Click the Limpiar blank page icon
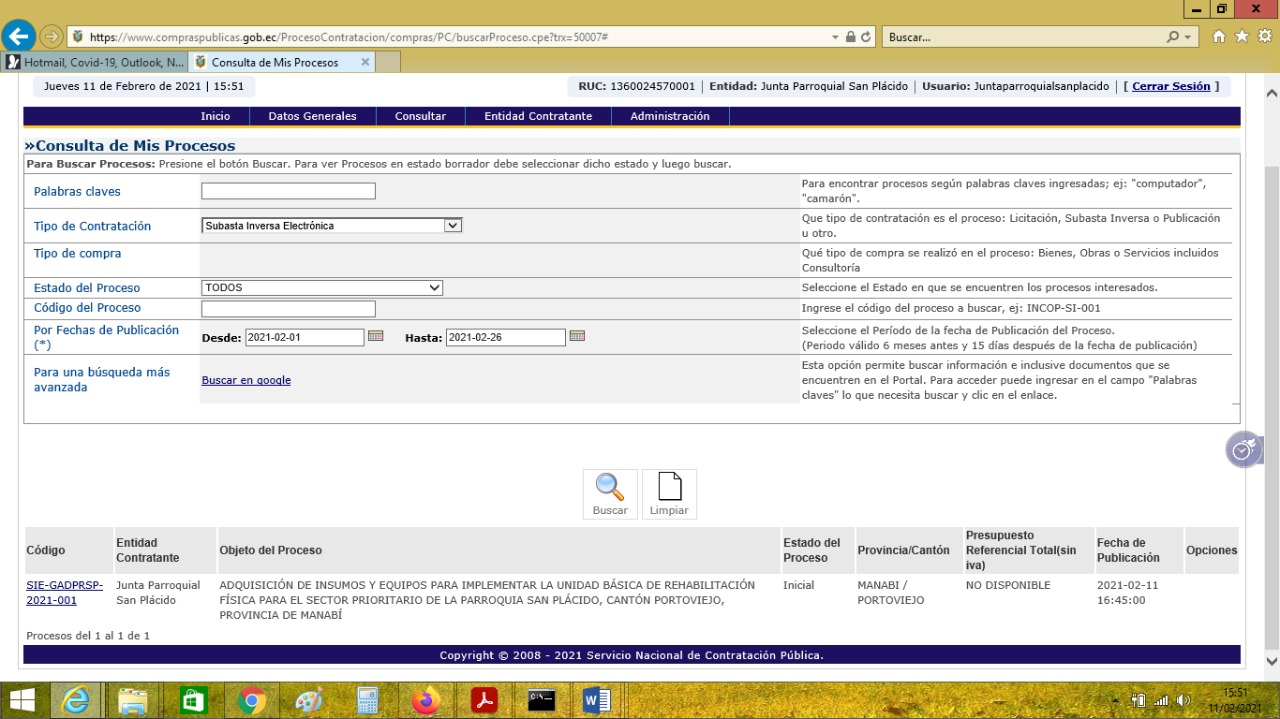The width and height of the screenshot is (1280, 719). point(669,494)
